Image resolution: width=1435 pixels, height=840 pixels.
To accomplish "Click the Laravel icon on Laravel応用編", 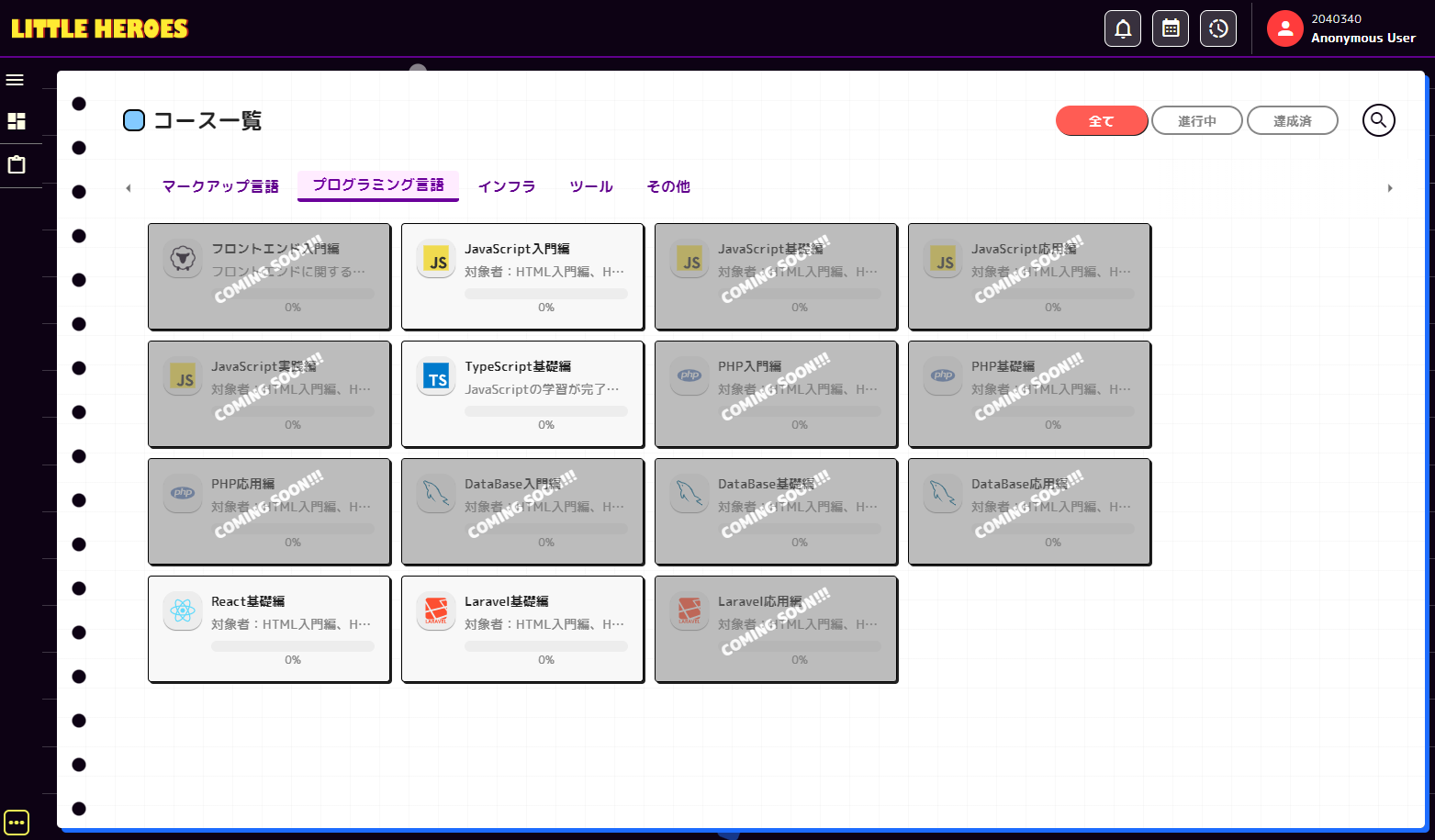I will coord(689,612).
